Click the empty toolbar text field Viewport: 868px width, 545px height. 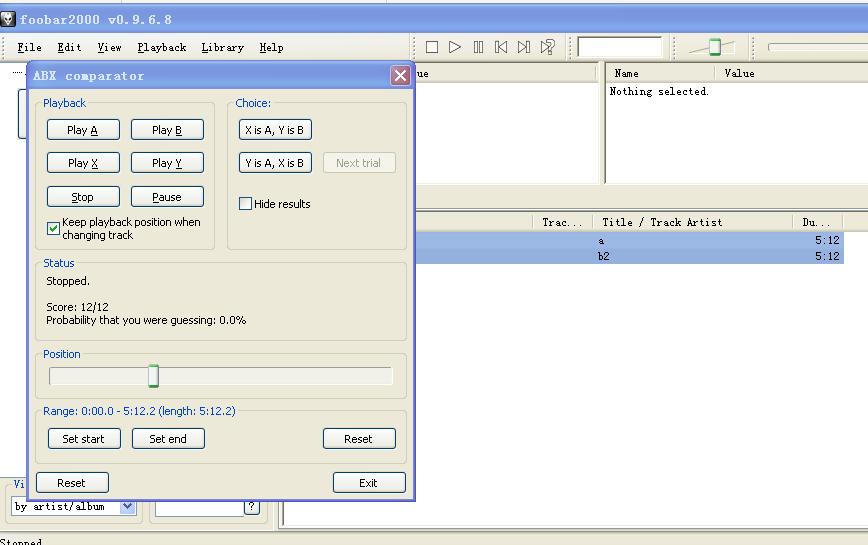point(619,47)
